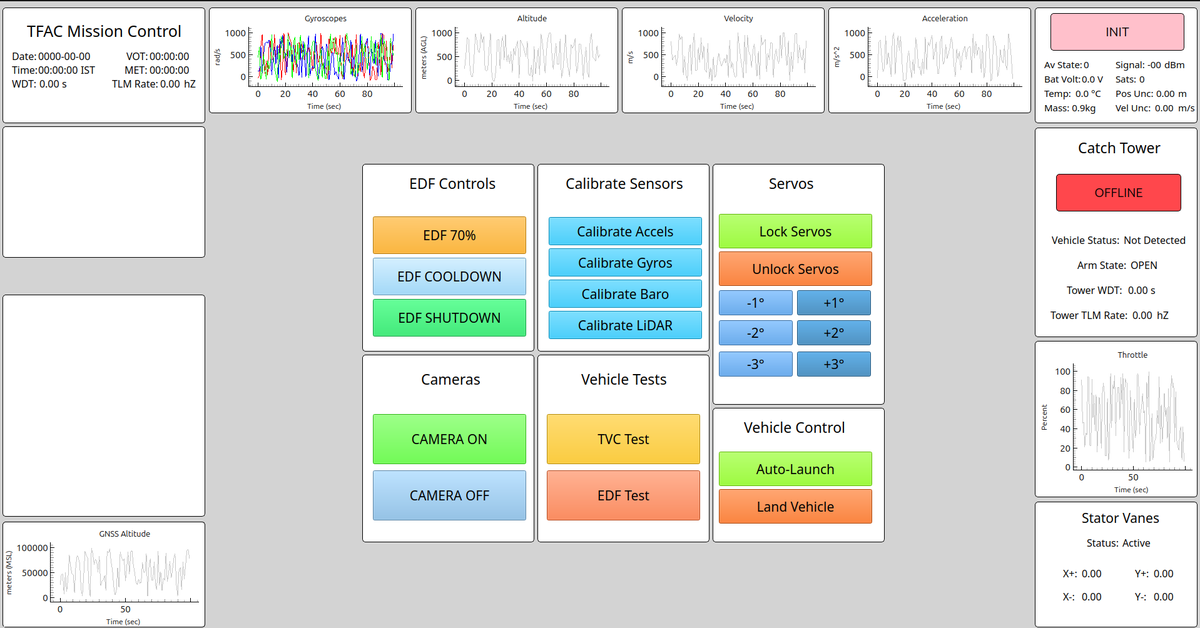Click the Arm State: OPEN text

click(x=1118, y=266)
